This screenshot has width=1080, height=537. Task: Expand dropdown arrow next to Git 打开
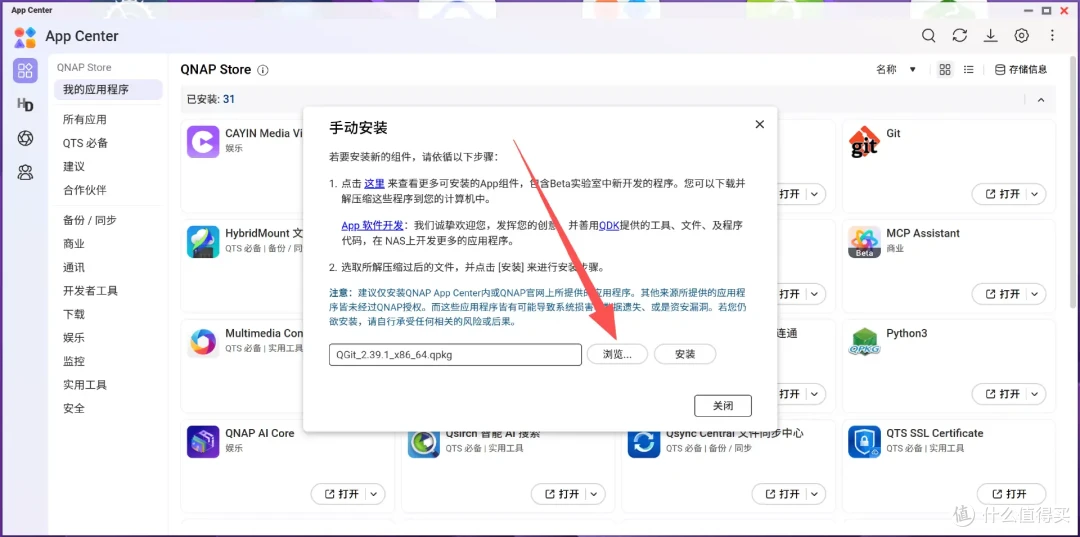coord(1035,194)
